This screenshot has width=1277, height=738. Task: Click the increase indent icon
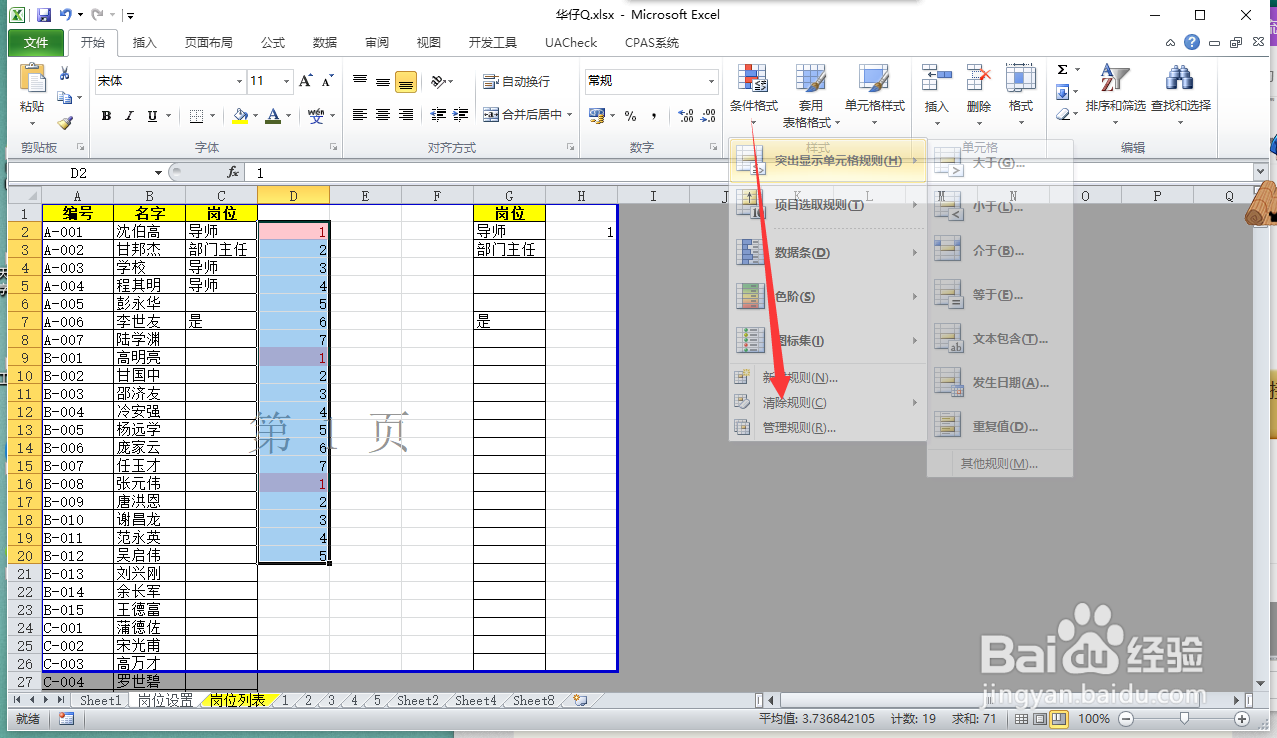tap(460, 115)
